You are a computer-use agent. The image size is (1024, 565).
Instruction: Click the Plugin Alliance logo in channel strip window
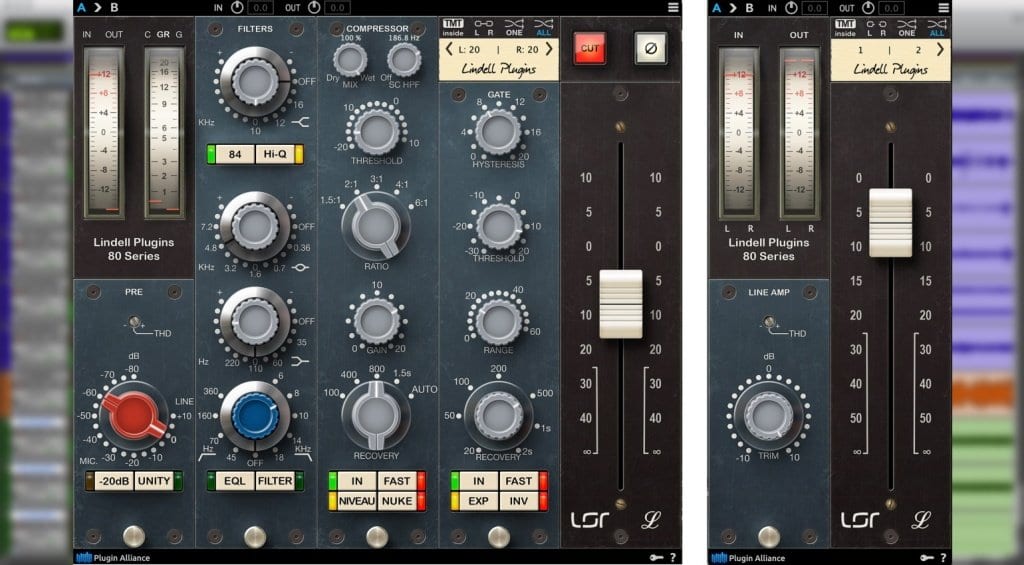point(112,558)
